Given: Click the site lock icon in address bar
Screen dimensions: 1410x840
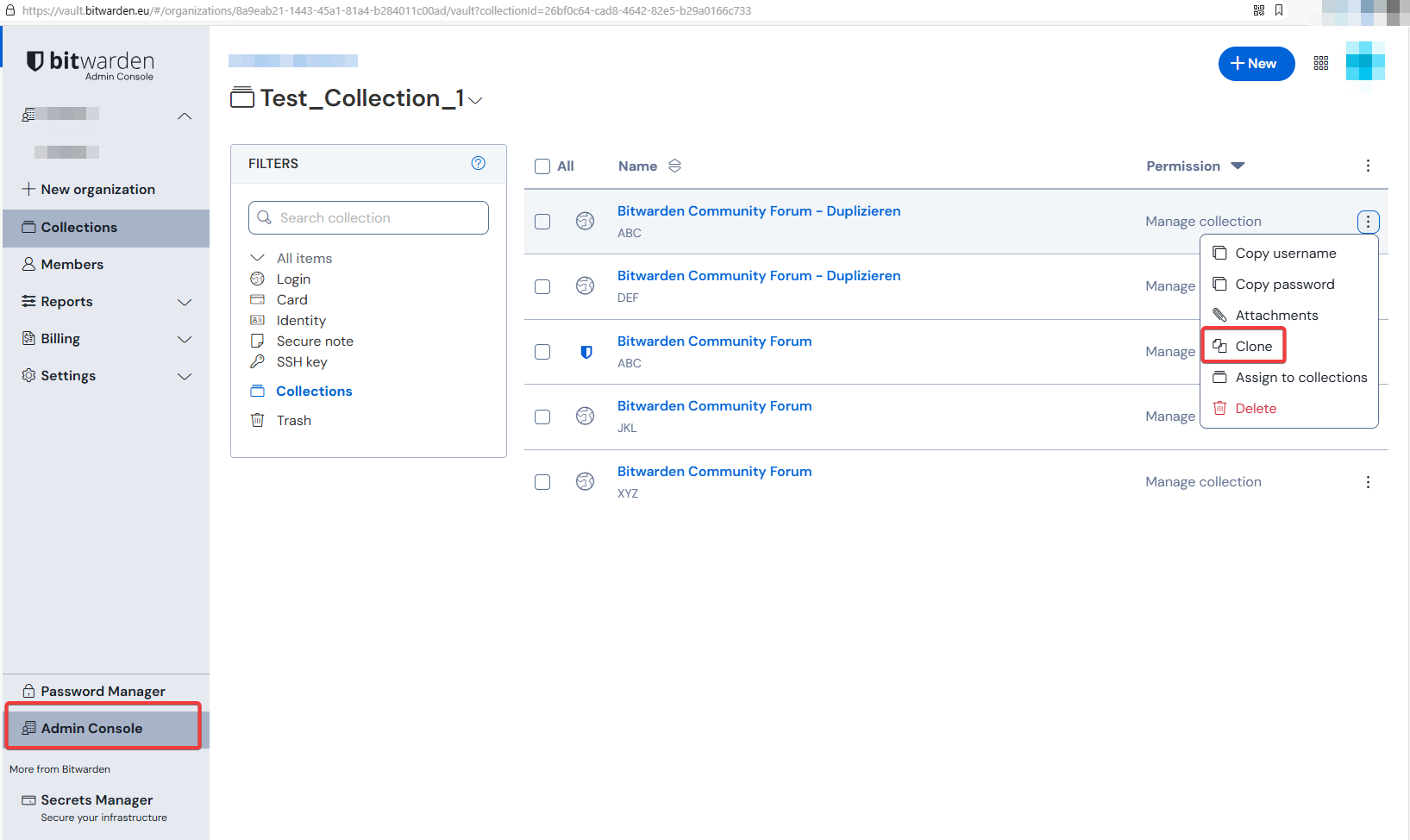Looking at the screenshot, I should point(10,10).
